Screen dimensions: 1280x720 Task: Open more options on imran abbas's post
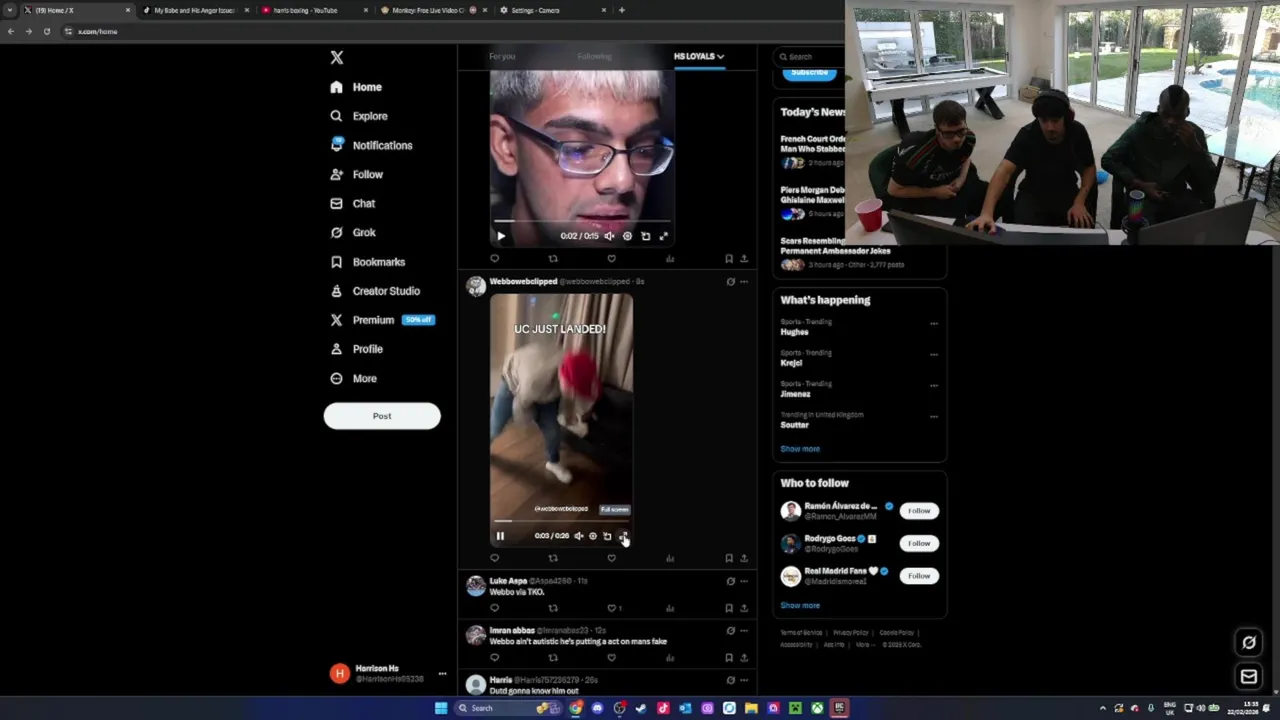click(744, 631)
